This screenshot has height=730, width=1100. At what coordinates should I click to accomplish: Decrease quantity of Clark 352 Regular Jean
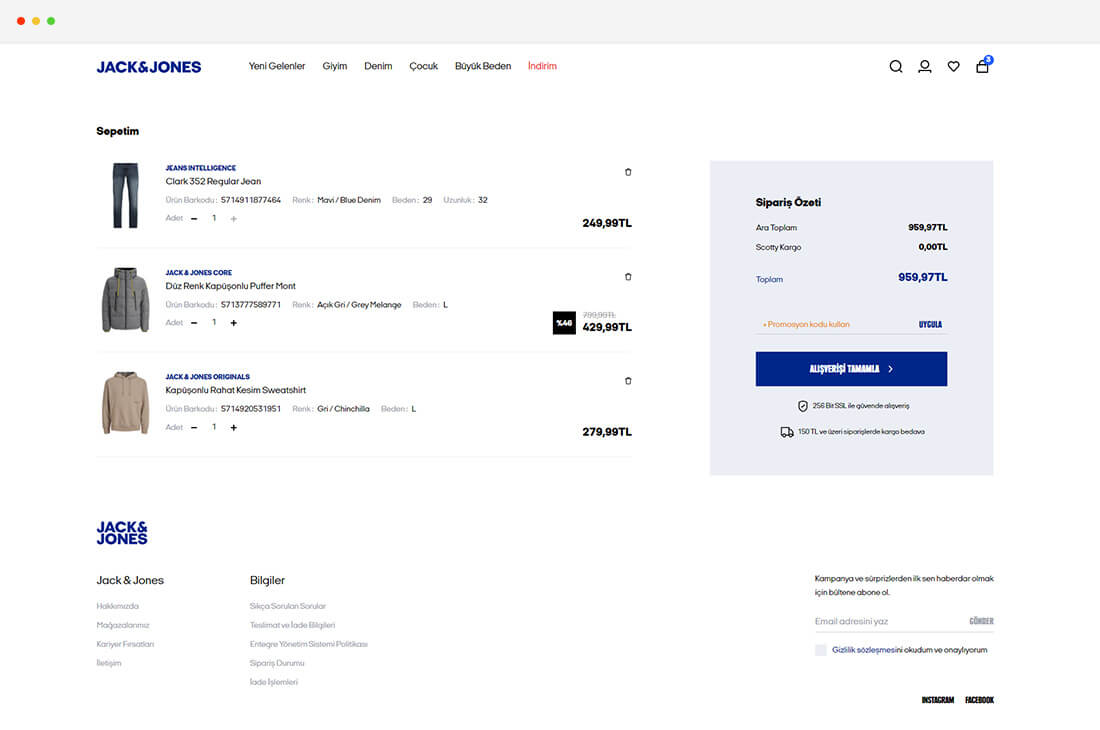click(x=194, y=219)
